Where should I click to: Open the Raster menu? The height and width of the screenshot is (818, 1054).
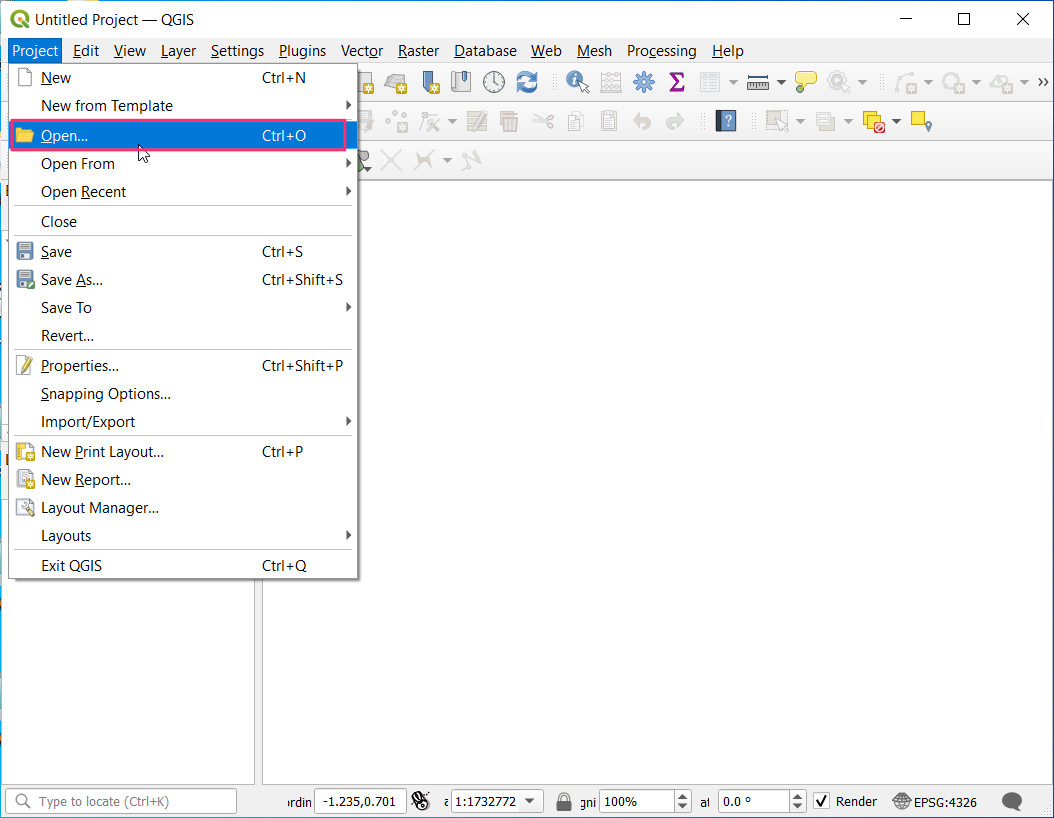pos(418,51)
